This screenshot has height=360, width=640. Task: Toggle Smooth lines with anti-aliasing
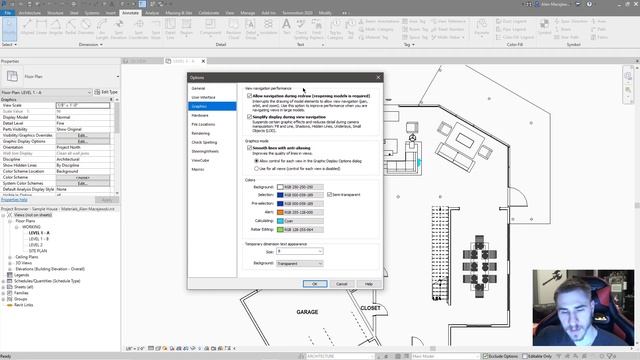[249, 148]
